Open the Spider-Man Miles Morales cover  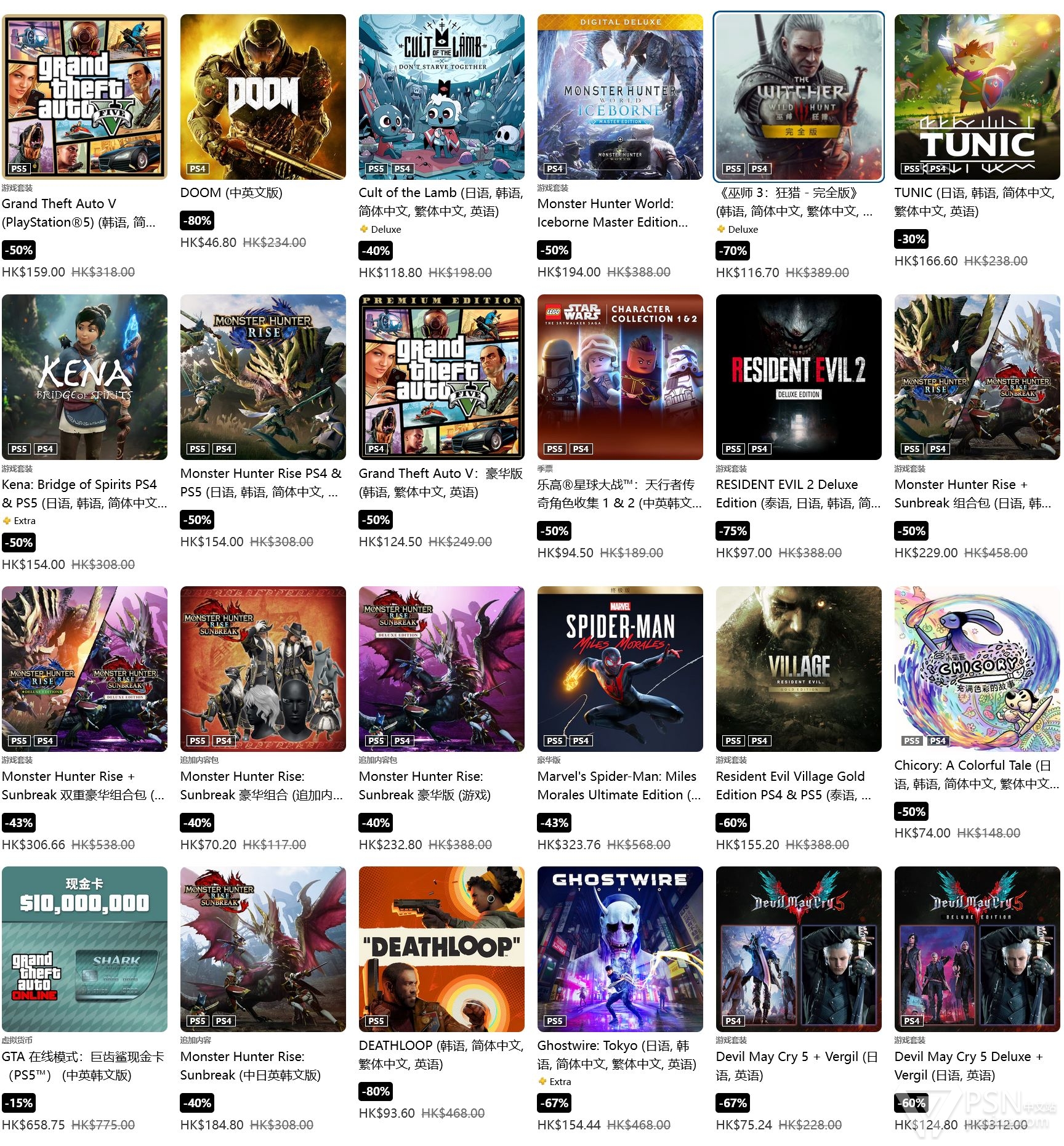pos(620,669)
